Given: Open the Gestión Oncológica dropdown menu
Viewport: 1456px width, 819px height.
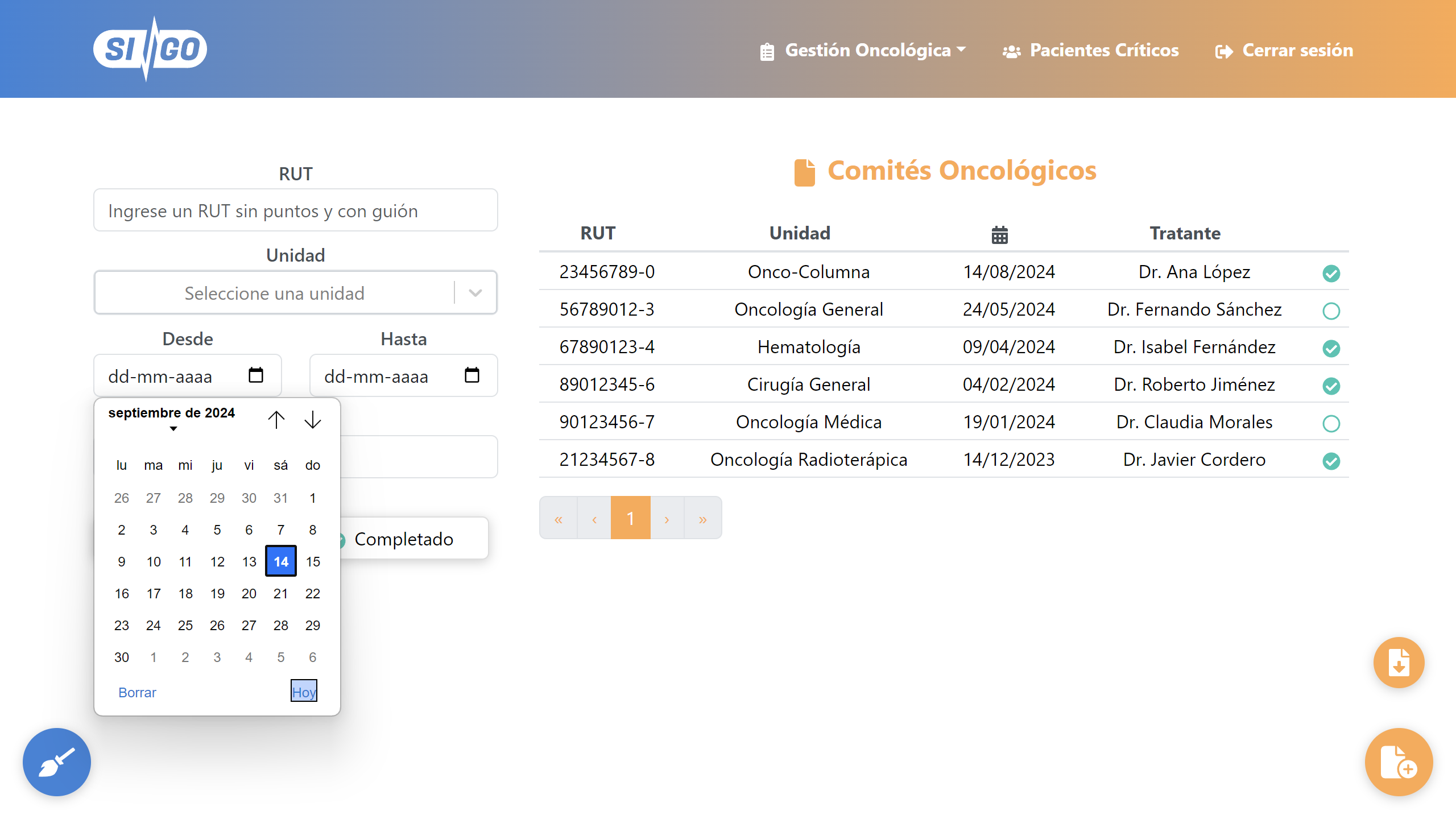Looking at the screenshot, I should (x=863, y=51).
